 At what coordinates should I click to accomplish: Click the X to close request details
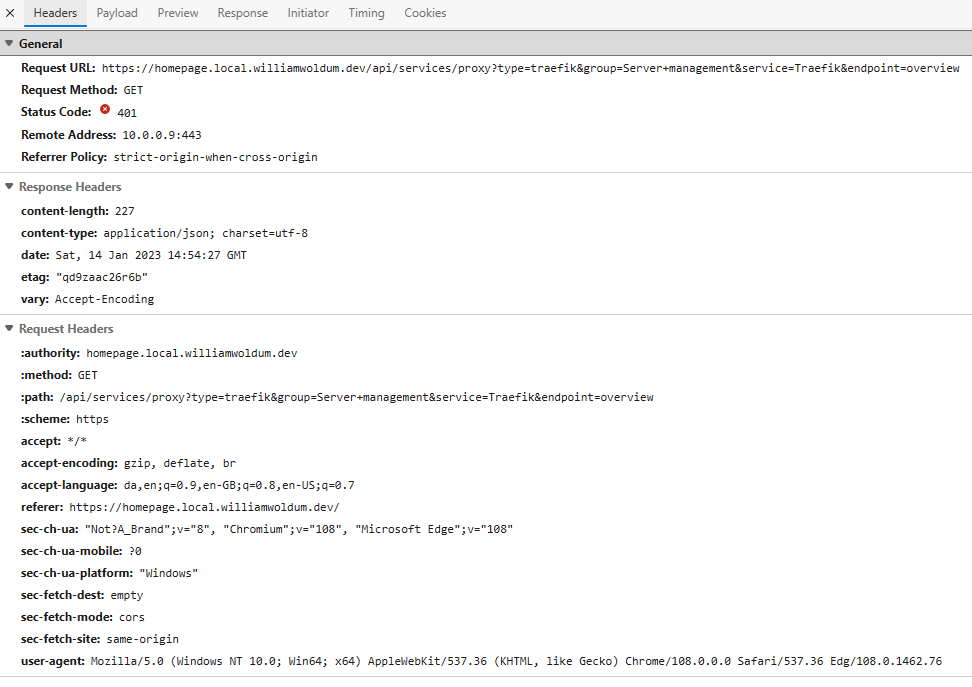(x=10, y=13)
